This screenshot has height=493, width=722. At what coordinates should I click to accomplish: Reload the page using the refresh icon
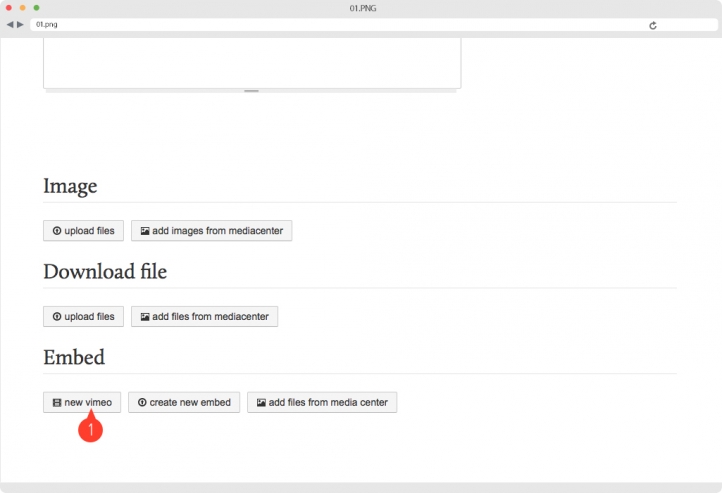pyautogui.click(x=652, y=25)
